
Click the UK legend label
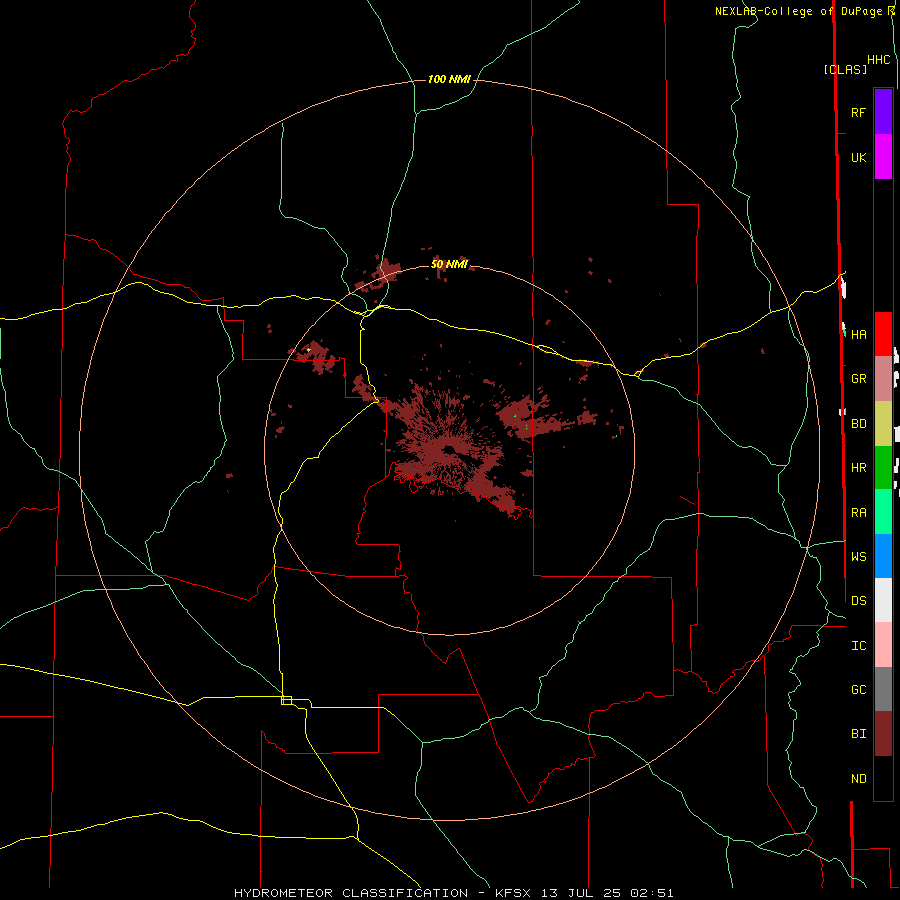(858, 157)
